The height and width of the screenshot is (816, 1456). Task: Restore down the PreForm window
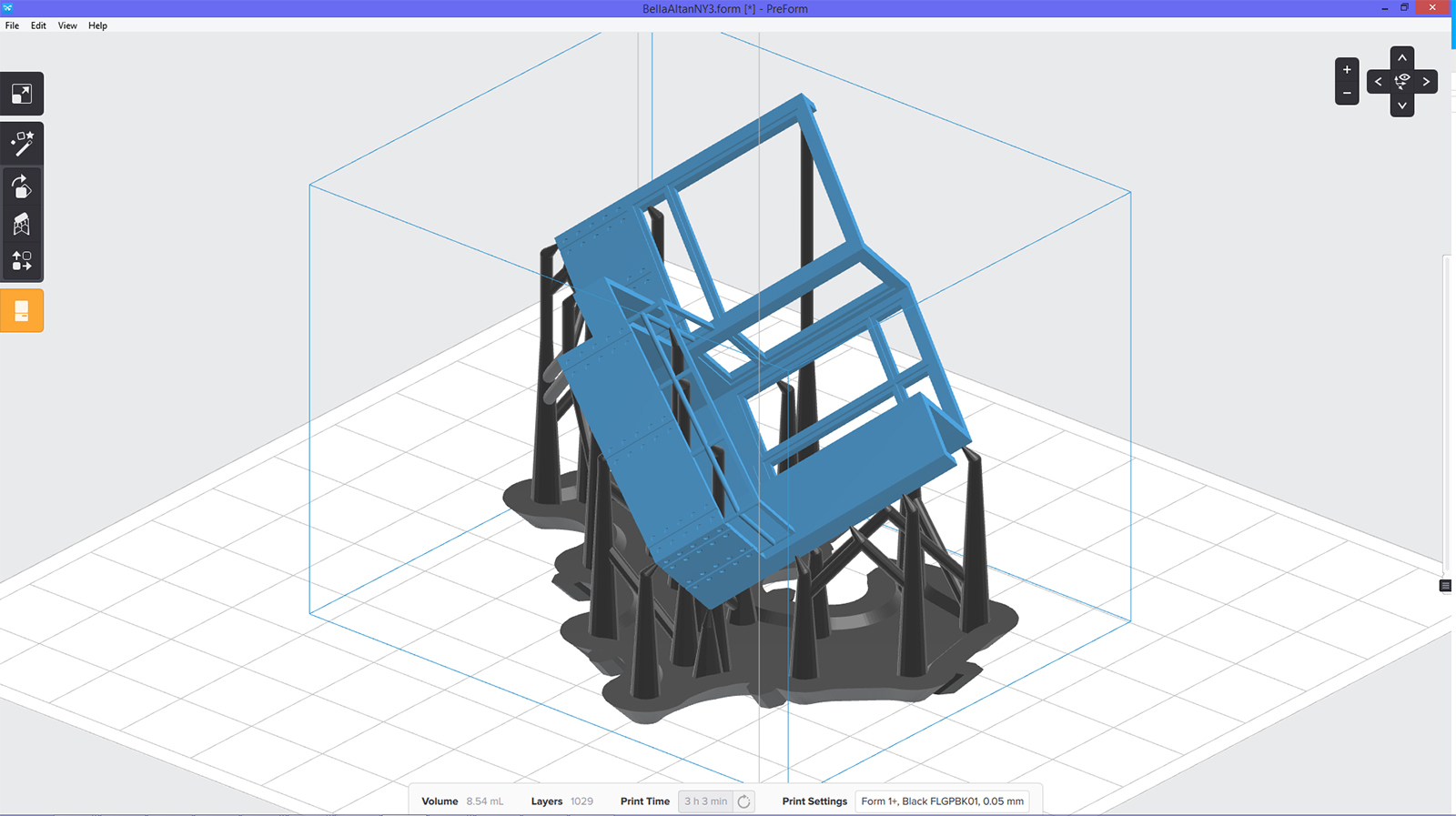pyautogui.click(x=1404, y=8)
